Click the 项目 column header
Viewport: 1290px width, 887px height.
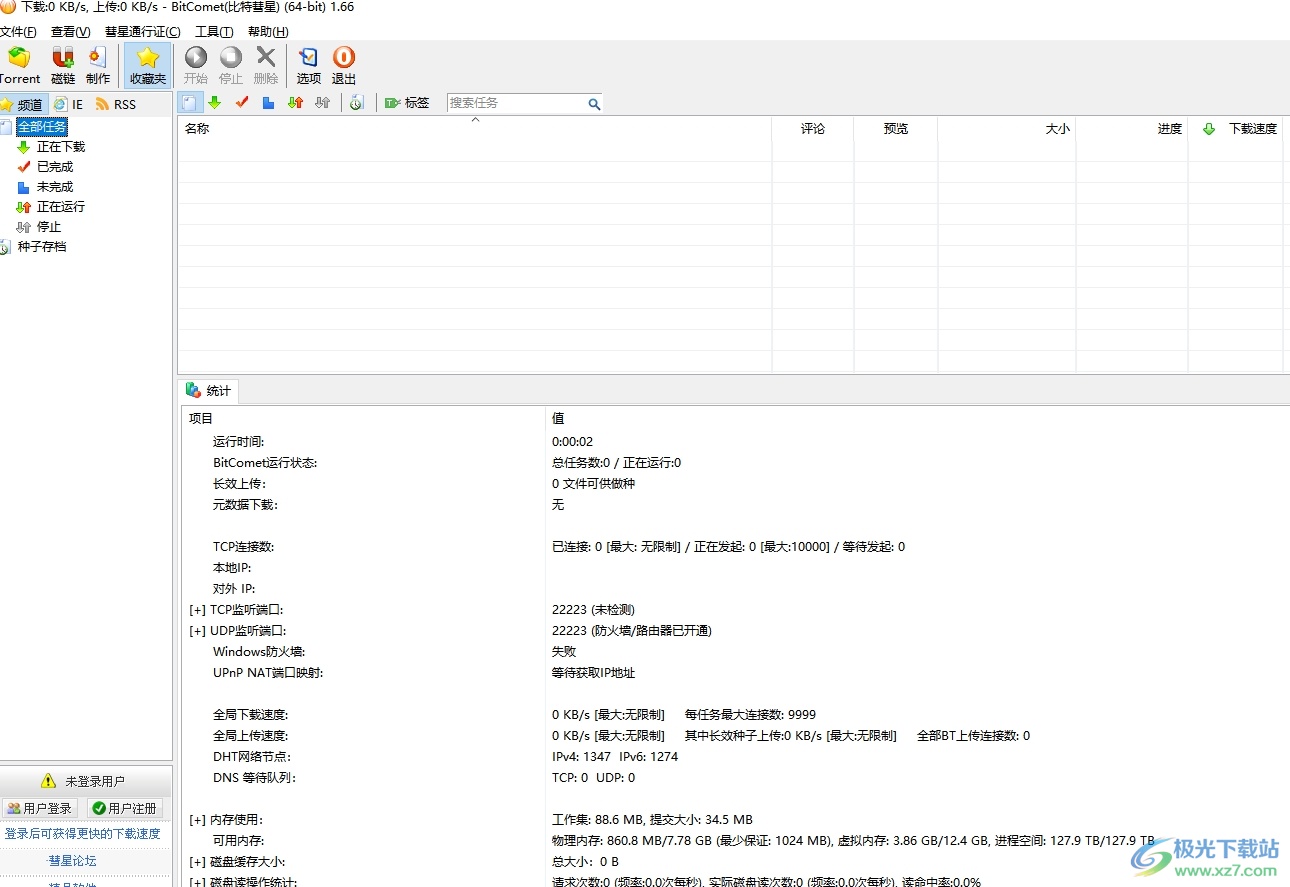(x=363, y=419)
